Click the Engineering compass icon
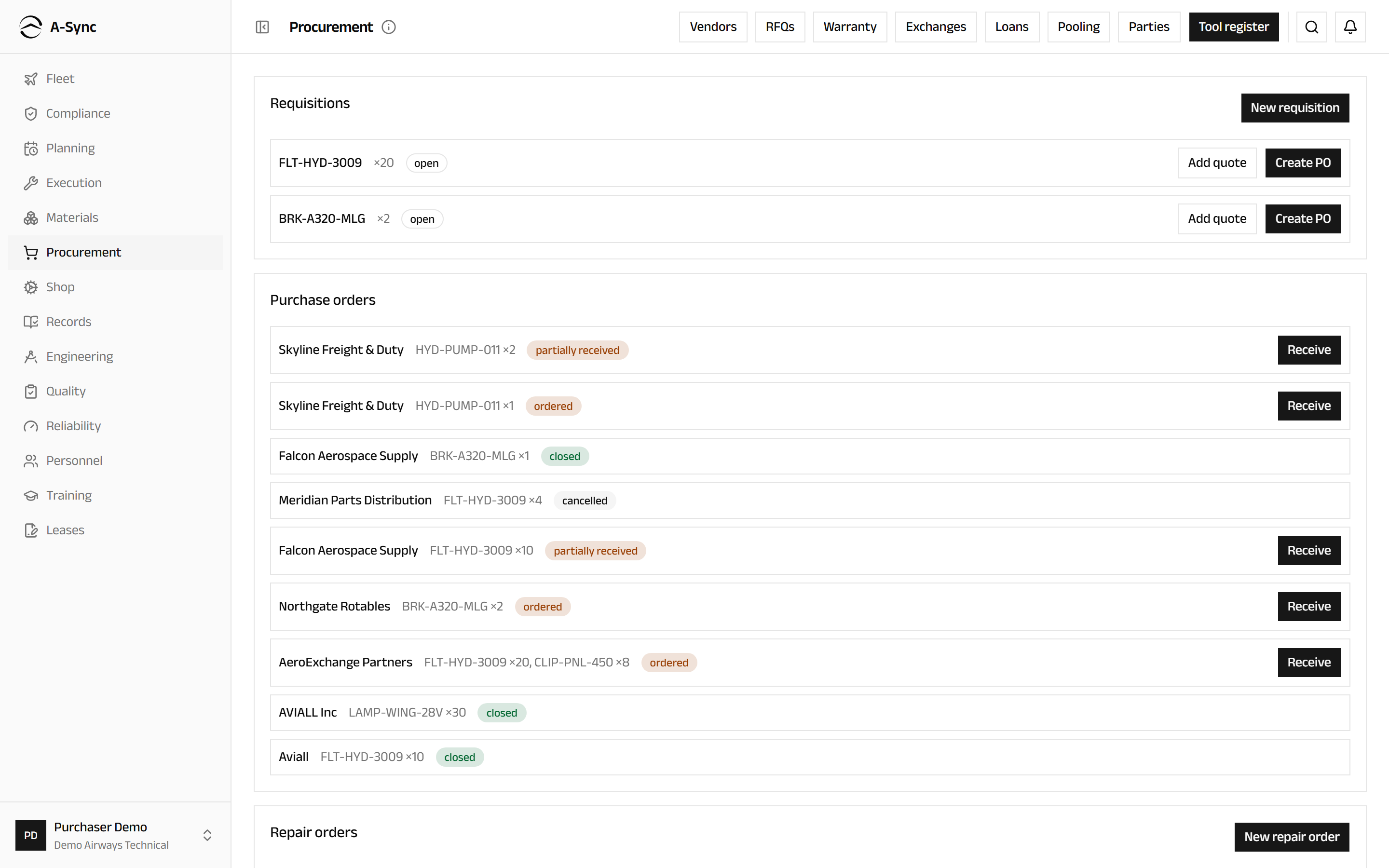The image size is (1389, 868). tap(31, 356)
